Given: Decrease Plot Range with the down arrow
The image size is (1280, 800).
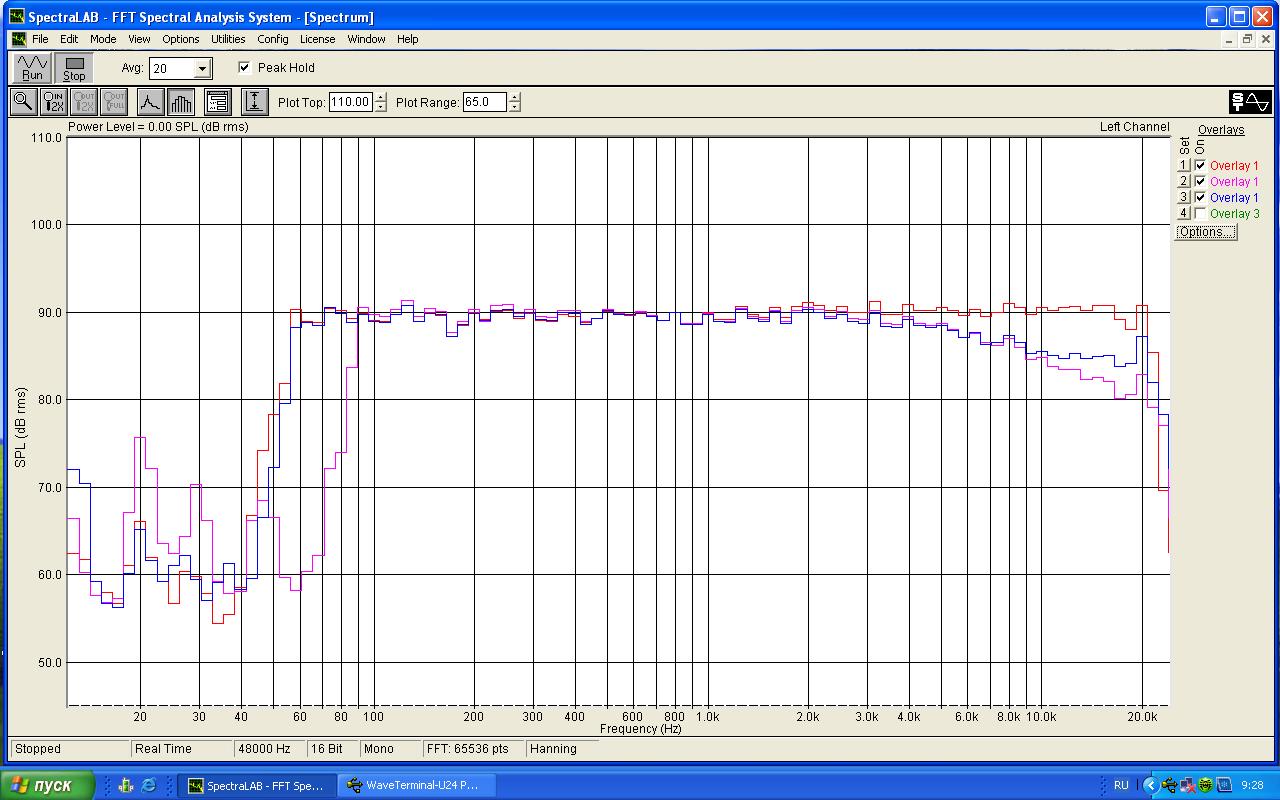Looking at the screenshot, I should (514, 107).
